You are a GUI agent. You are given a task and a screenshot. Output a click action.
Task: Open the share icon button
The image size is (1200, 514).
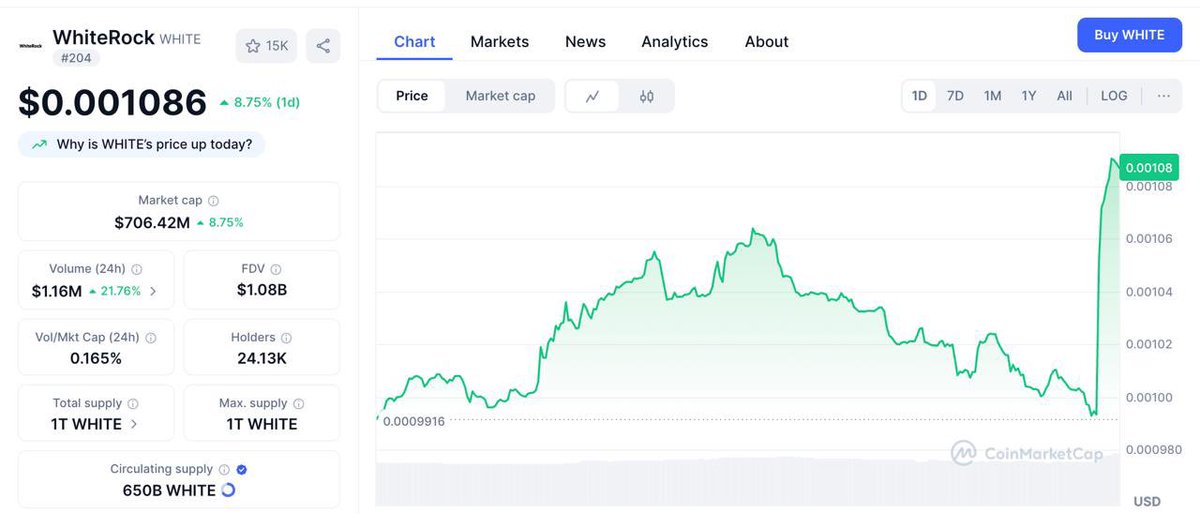pyautogui.click(x=323, y=46)
